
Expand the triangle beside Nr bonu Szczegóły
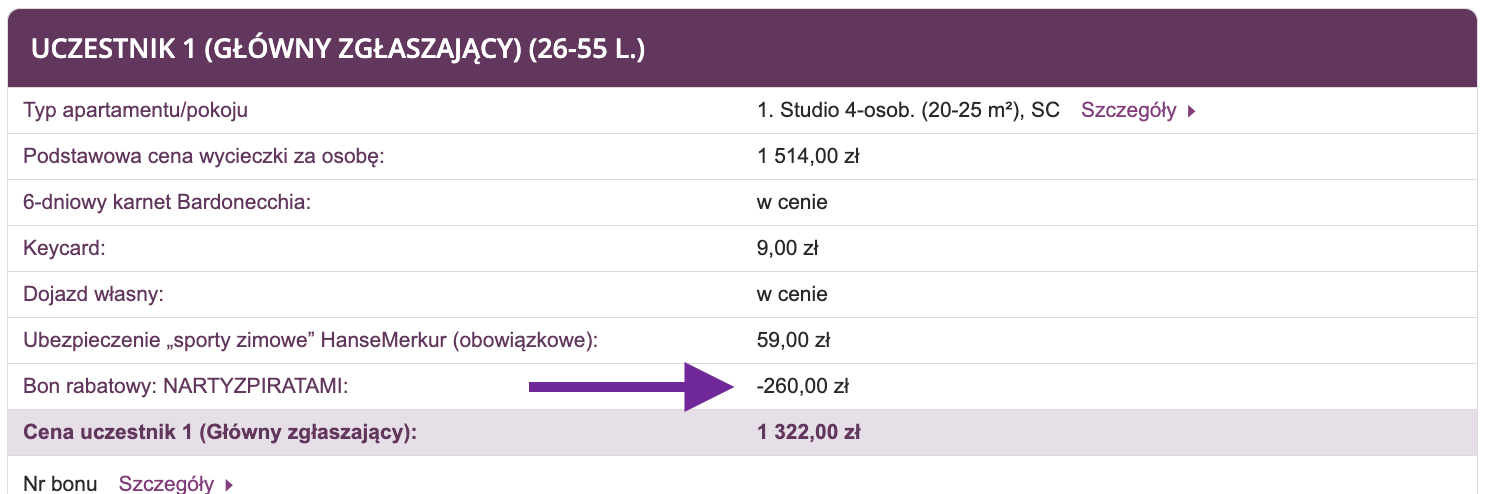pyautogui.click(x=229, y=486)
